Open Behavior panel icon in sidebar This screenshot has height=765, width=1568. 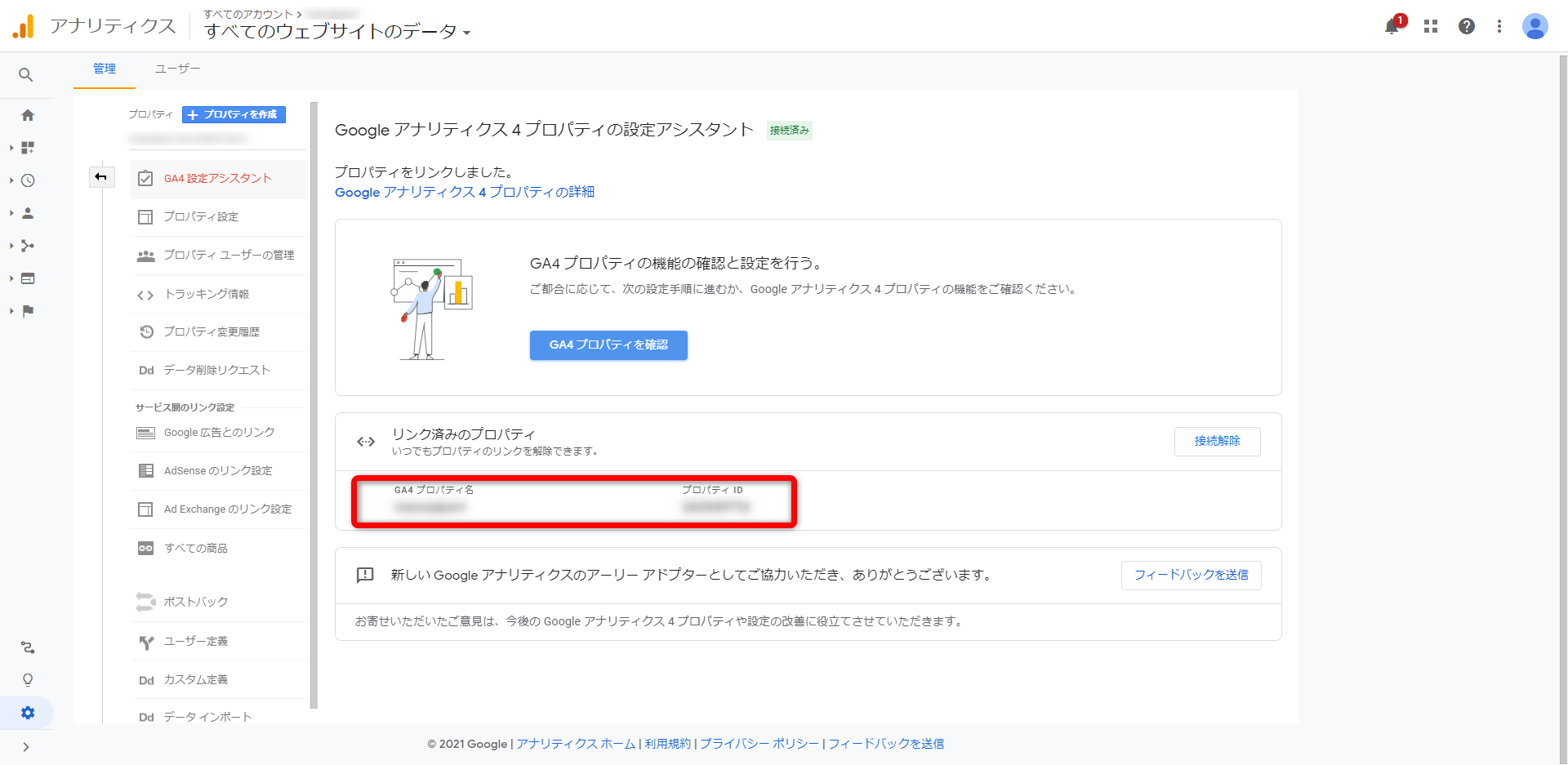click(x=28, y=278)
